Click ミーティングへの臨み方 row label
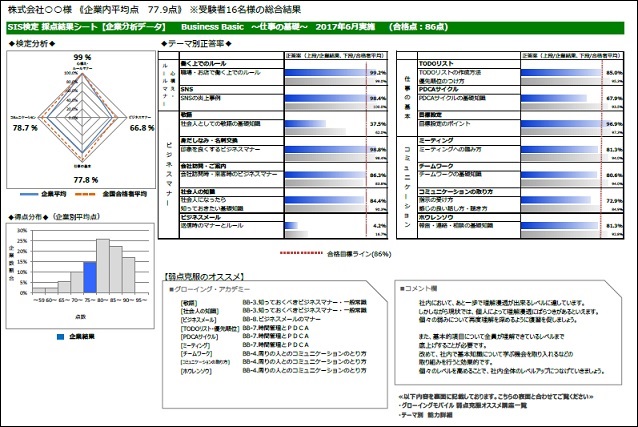 pyautogui.click(x=450, y=149)
